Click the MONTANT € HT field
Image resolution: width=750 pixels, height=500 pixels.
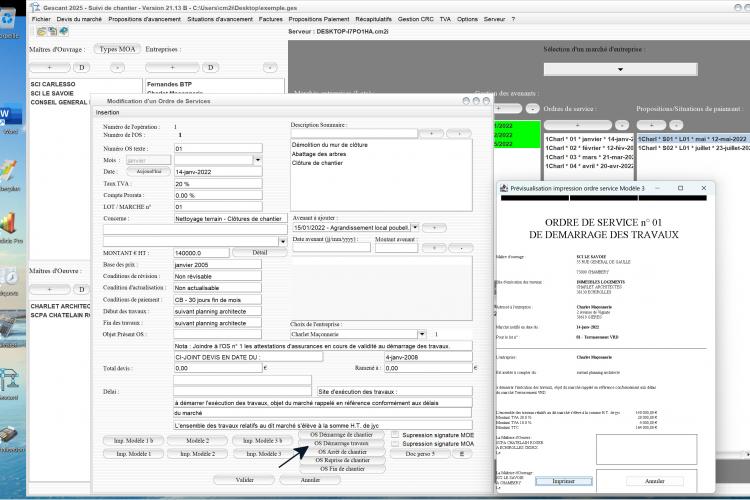tap(201, 253)
